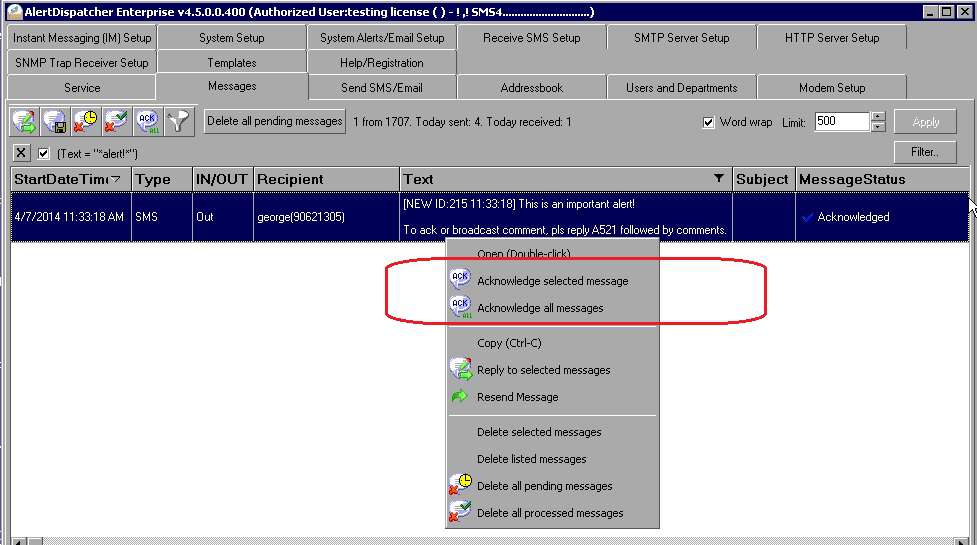Image resolution: width=977 pixels, height=545 pixels.
Task: Switch to the Addressbook tab
Action: [531, 88]
